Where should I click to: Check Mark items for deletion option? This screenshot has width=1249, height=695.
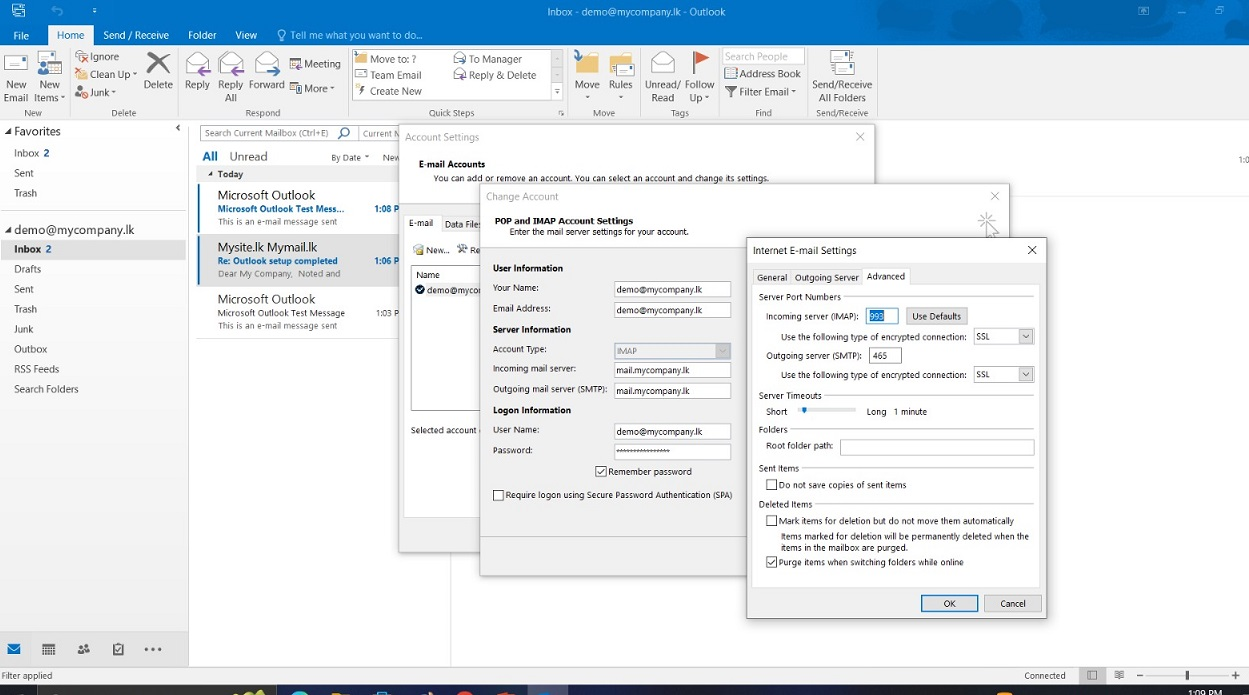[x=771, y=521]
